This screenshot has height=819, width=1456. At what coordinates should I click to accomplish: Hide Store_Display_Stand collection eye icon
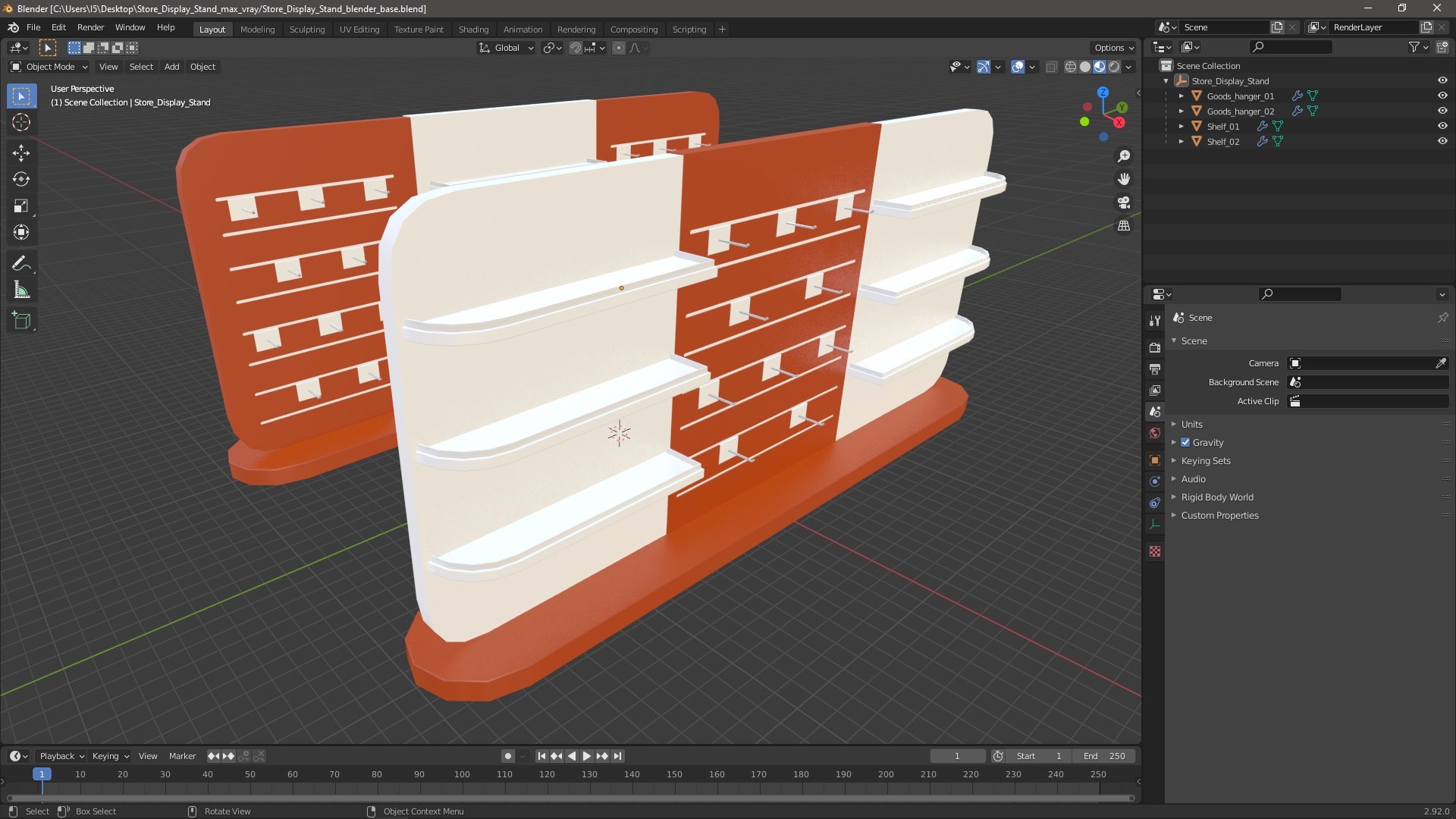(1442, 80)
